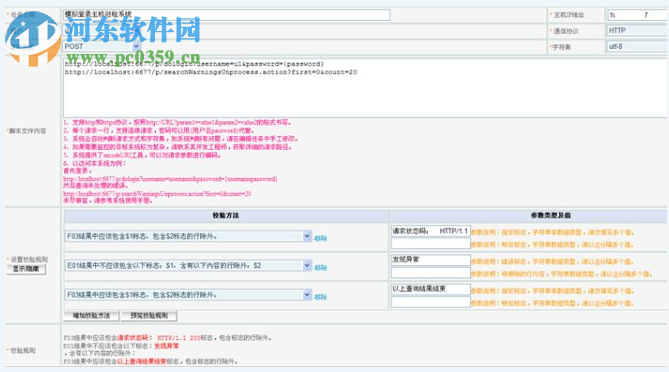Click the parameter field containing 以上查询结果结束
Screen dimensions: 669x372
(x=430, y=289)
